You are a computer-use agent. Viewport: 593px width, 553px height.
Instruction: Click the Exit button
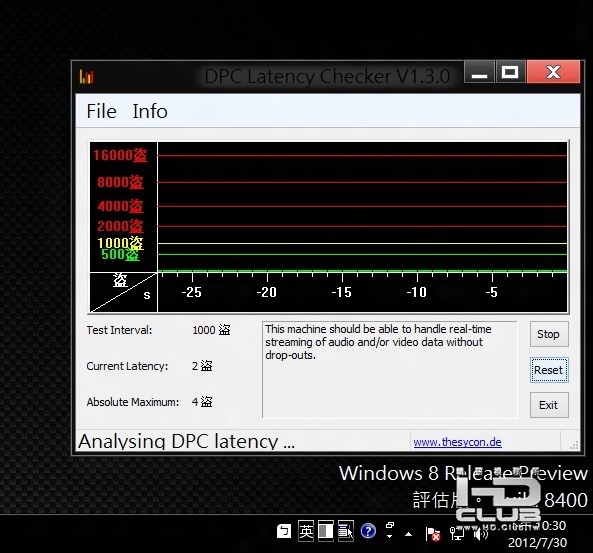tap(549, 405)
